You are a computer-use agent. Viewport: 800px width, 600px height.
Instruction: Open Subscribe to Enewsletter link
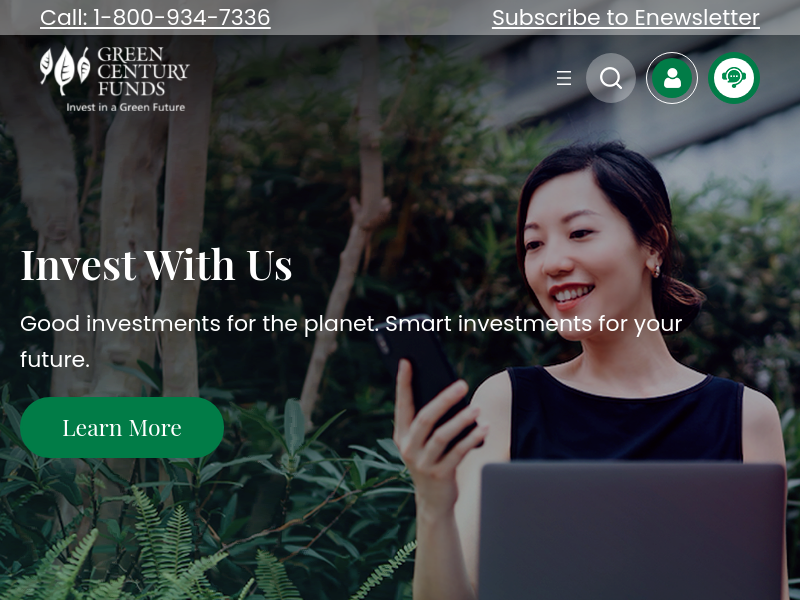click(x=626, y=17)
